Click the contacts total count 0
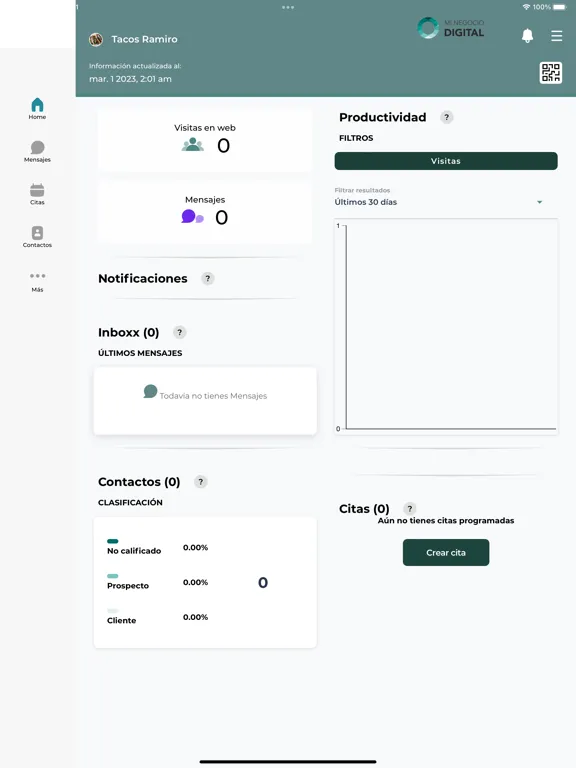This screenshot has width=576, height=768. pyautogui.click(x=263, y=582)
